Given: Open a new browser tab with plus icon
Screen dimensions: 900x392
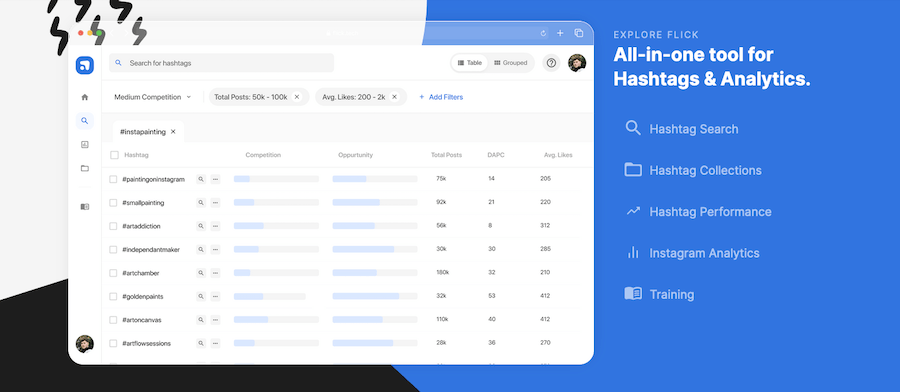Looking at the screenshot, I should (561, 33).
